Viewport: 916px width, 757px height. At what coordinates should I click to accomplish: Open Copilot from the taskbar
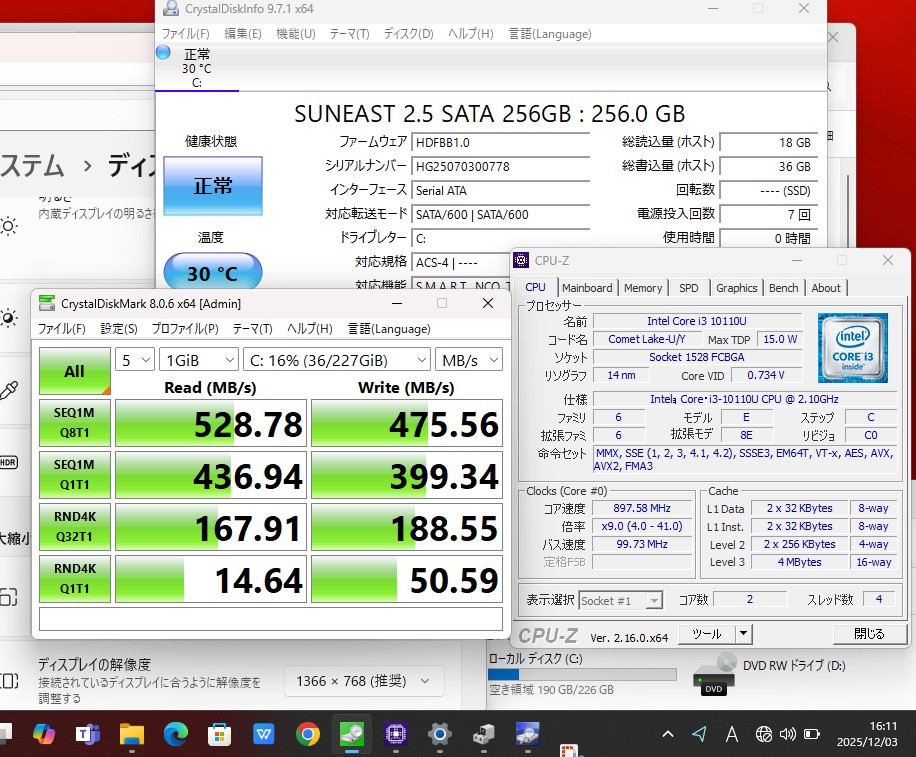coord(44,734)
